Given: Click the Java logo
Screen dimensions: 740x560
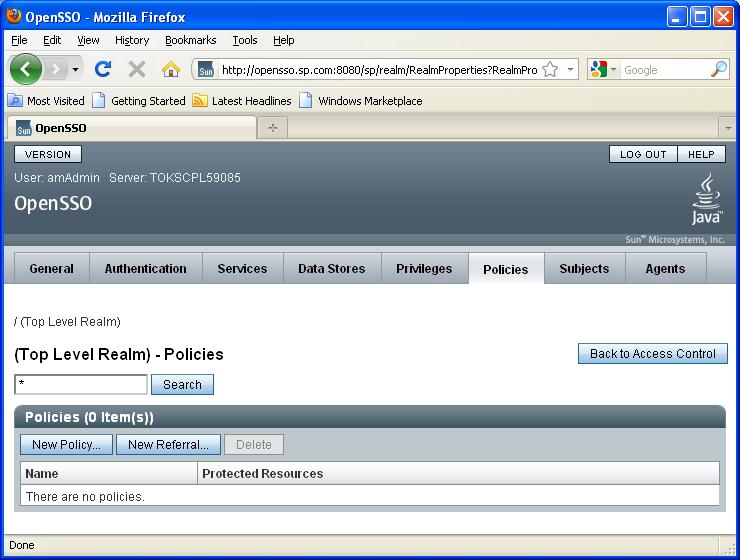Looking at the screenshot, I should (706, 199).
